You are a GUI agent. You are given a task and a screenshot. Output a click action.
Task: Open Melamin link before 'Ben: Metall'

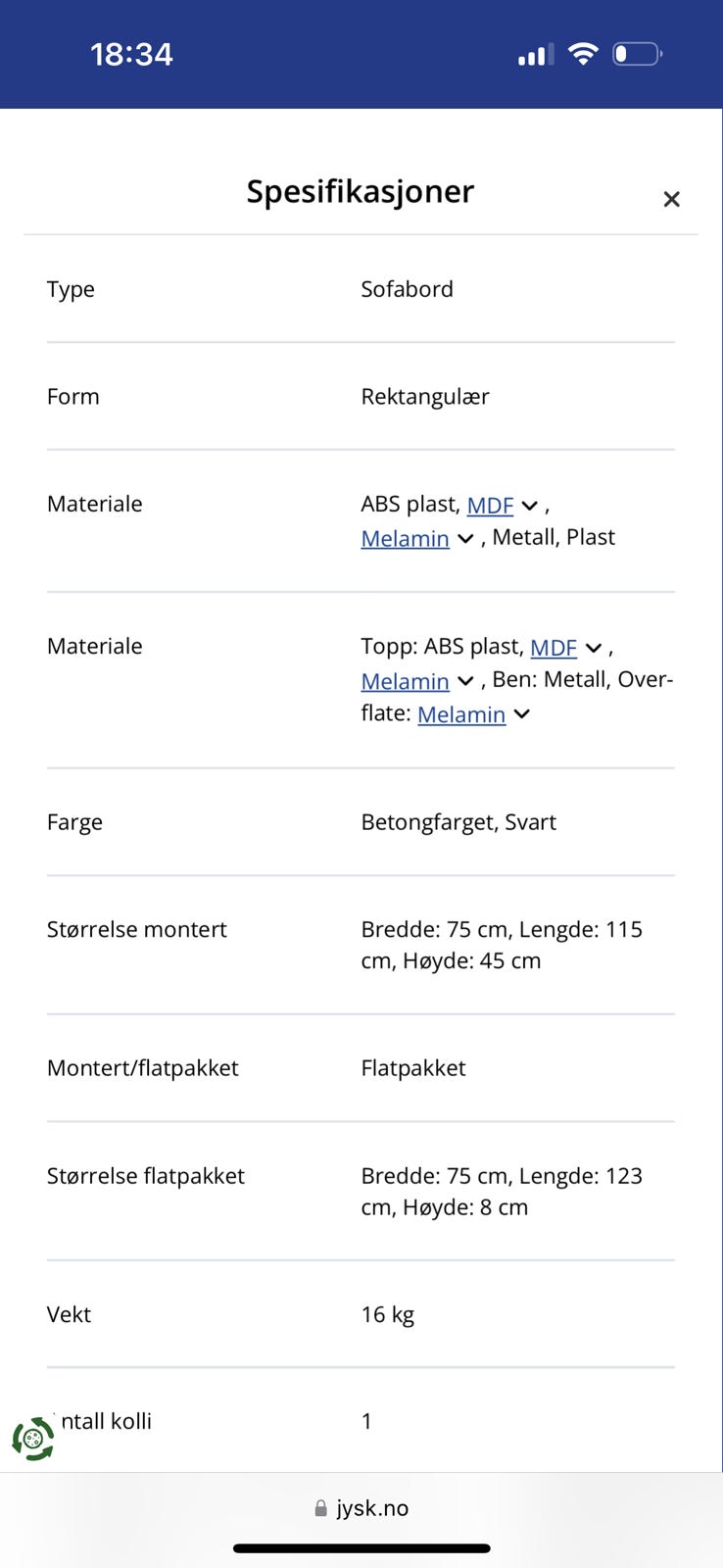pos(405,681)
